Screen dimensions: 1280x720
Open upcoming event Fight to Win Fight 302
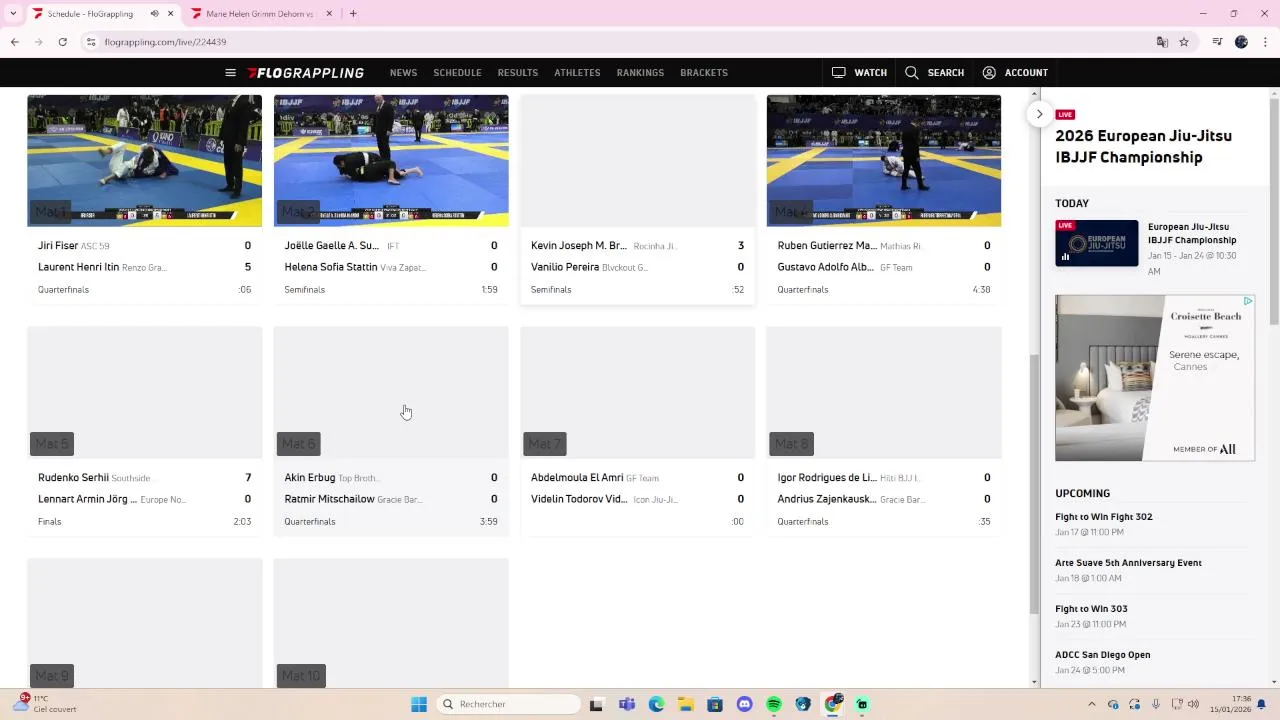[1104, 517]
